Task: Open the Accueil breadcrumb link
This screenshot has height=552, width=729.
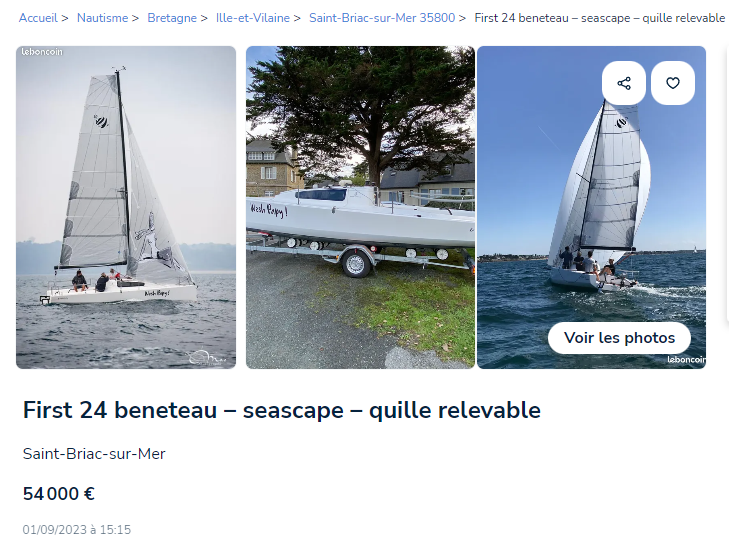Action: pyautogui.click(x=38, y=18)
